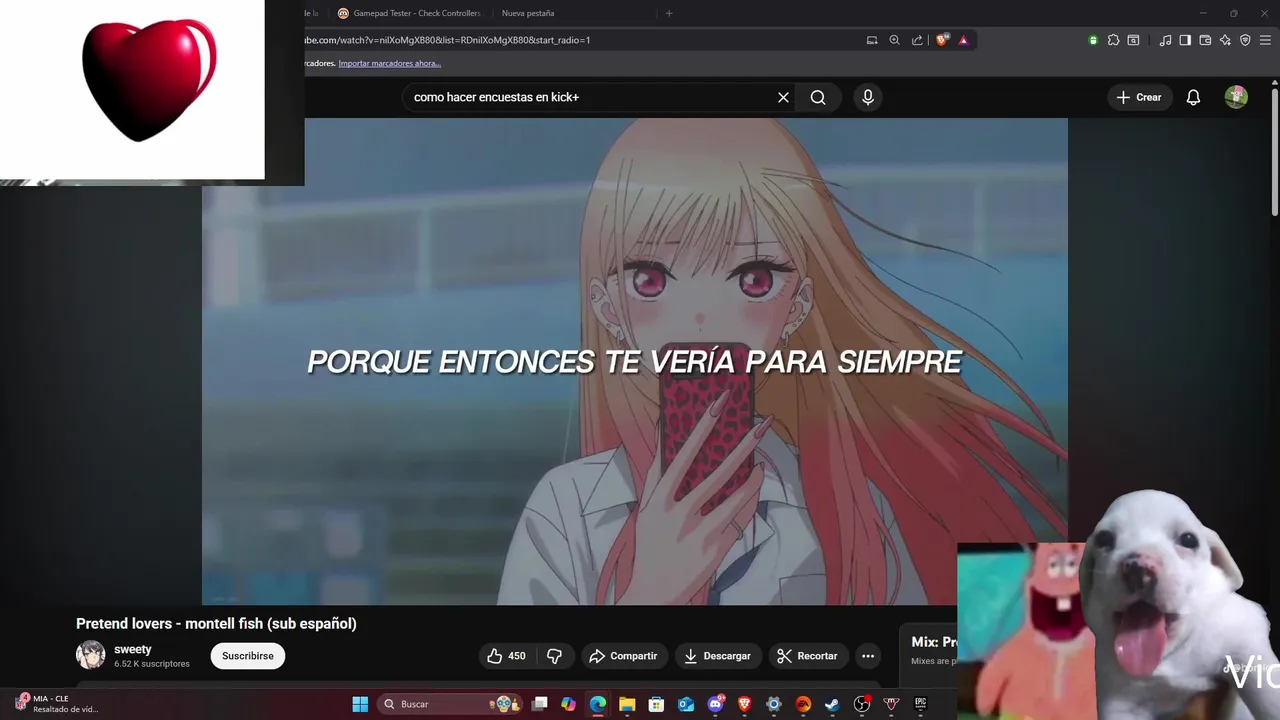This screenshot has width=1280, height=720.
Task: Clear the YouTube search query with X
Action: tap(783, 97)
